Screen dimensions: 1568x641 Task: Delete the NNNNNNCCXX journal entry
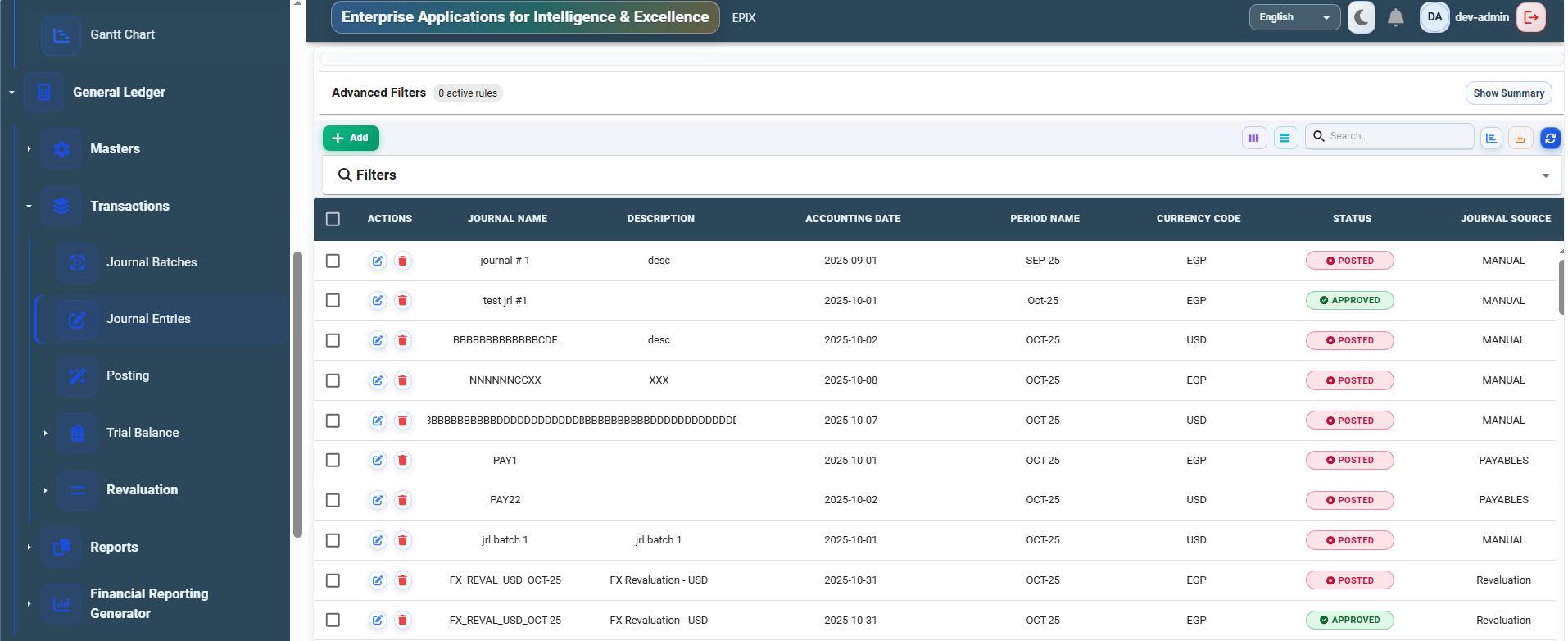click(x=402, y=380)
